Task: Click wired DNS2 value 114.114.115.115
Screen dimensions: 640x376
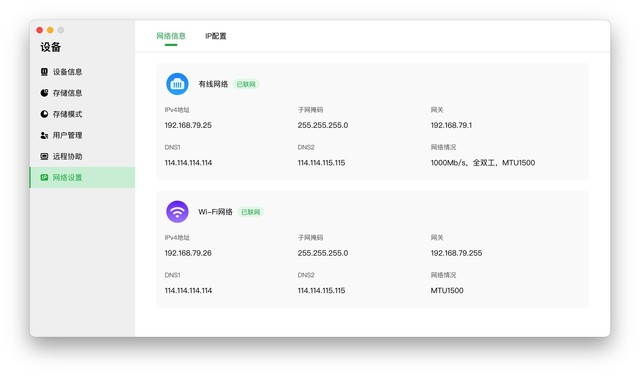Action: click(321, 163)
